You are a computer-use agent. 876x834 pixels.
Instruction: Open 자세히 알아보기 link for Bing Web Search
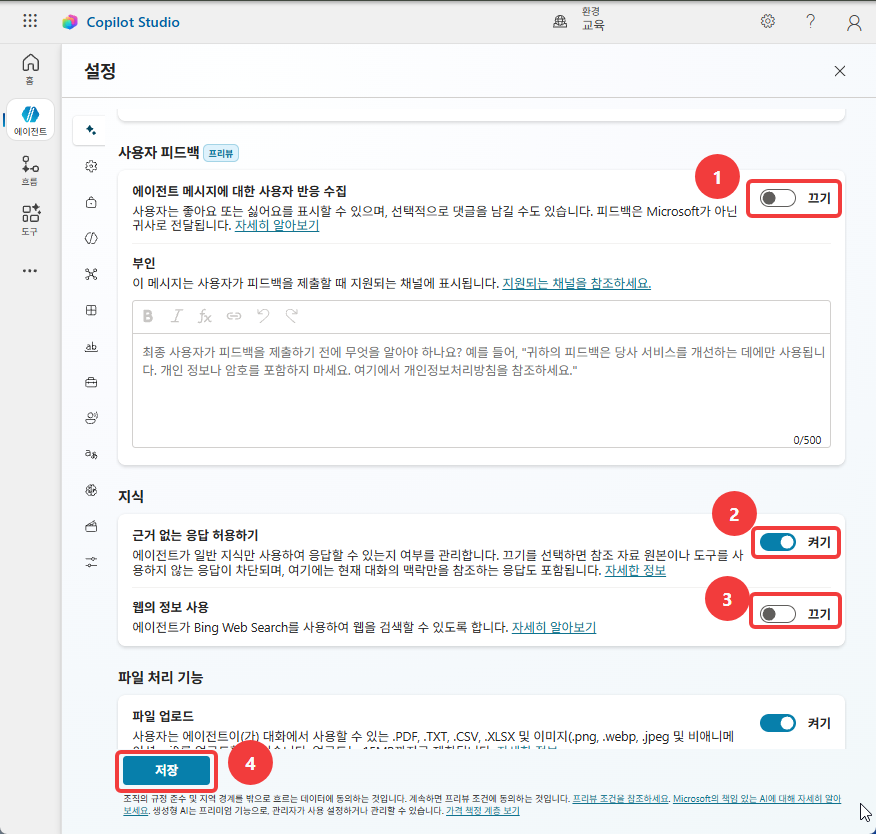tap(554, 627)
